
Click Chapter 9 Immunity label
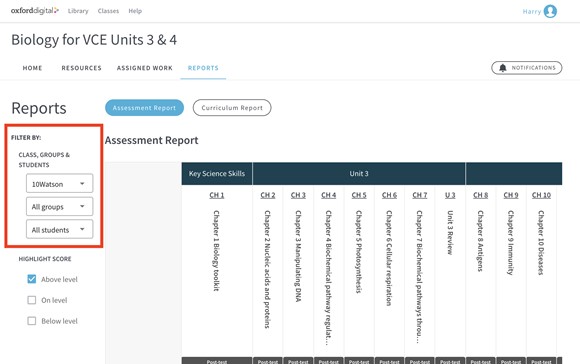pyautogui.click(x=511, y=243)
